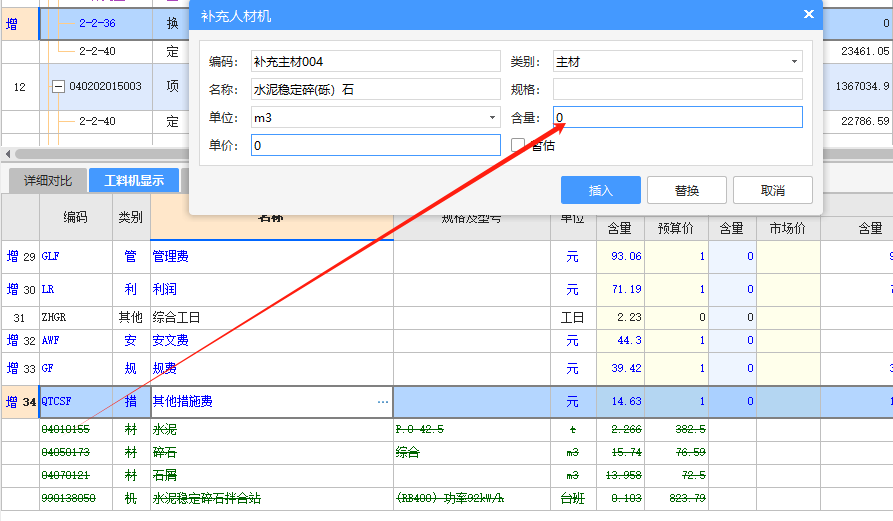Click the 单价 input field
The height and width of the screenshot is (521, 893).
[375, 145]
